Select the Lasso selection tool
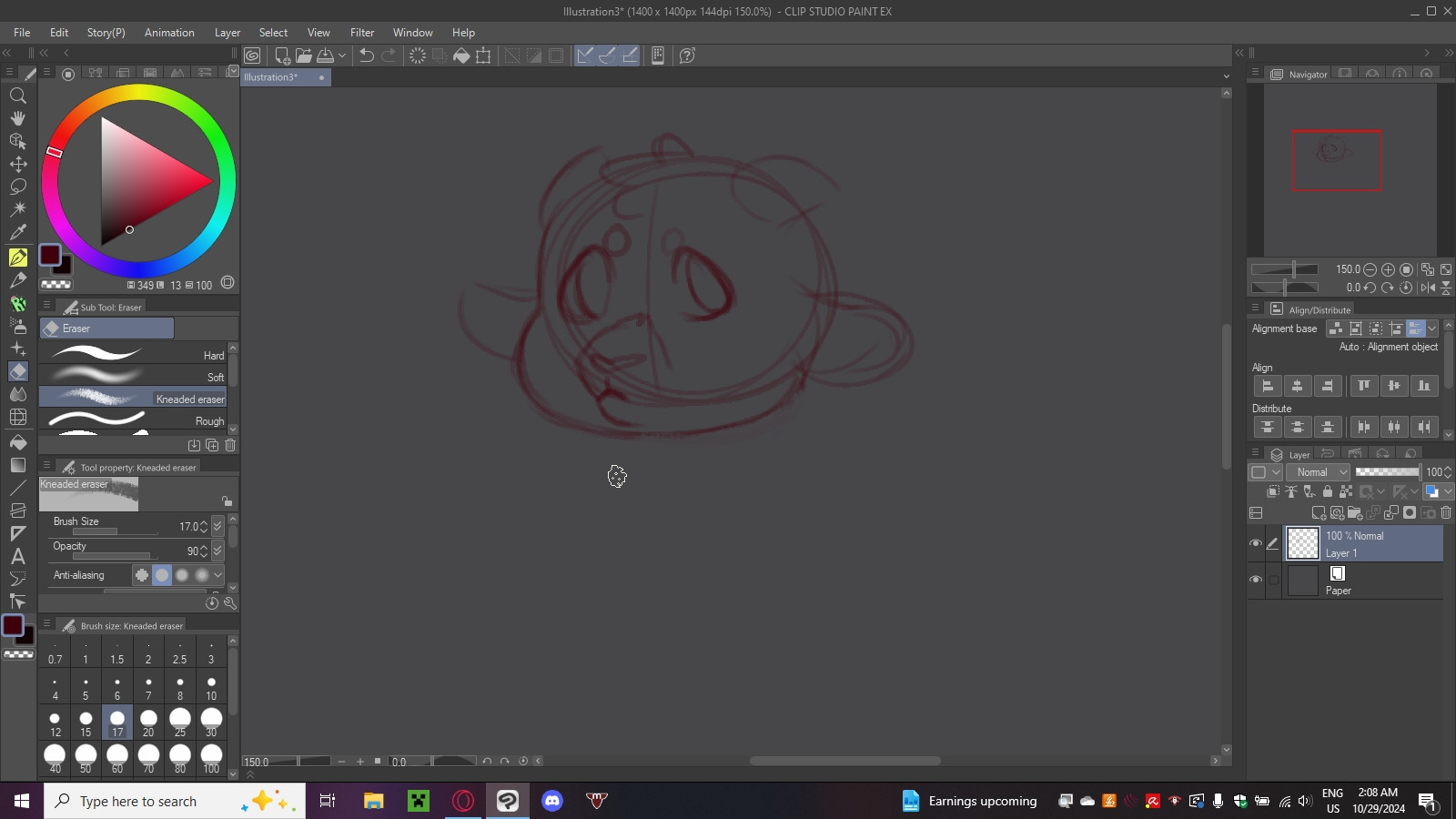1456x819 pixels. pyautogui.click(x=17, y=187)
